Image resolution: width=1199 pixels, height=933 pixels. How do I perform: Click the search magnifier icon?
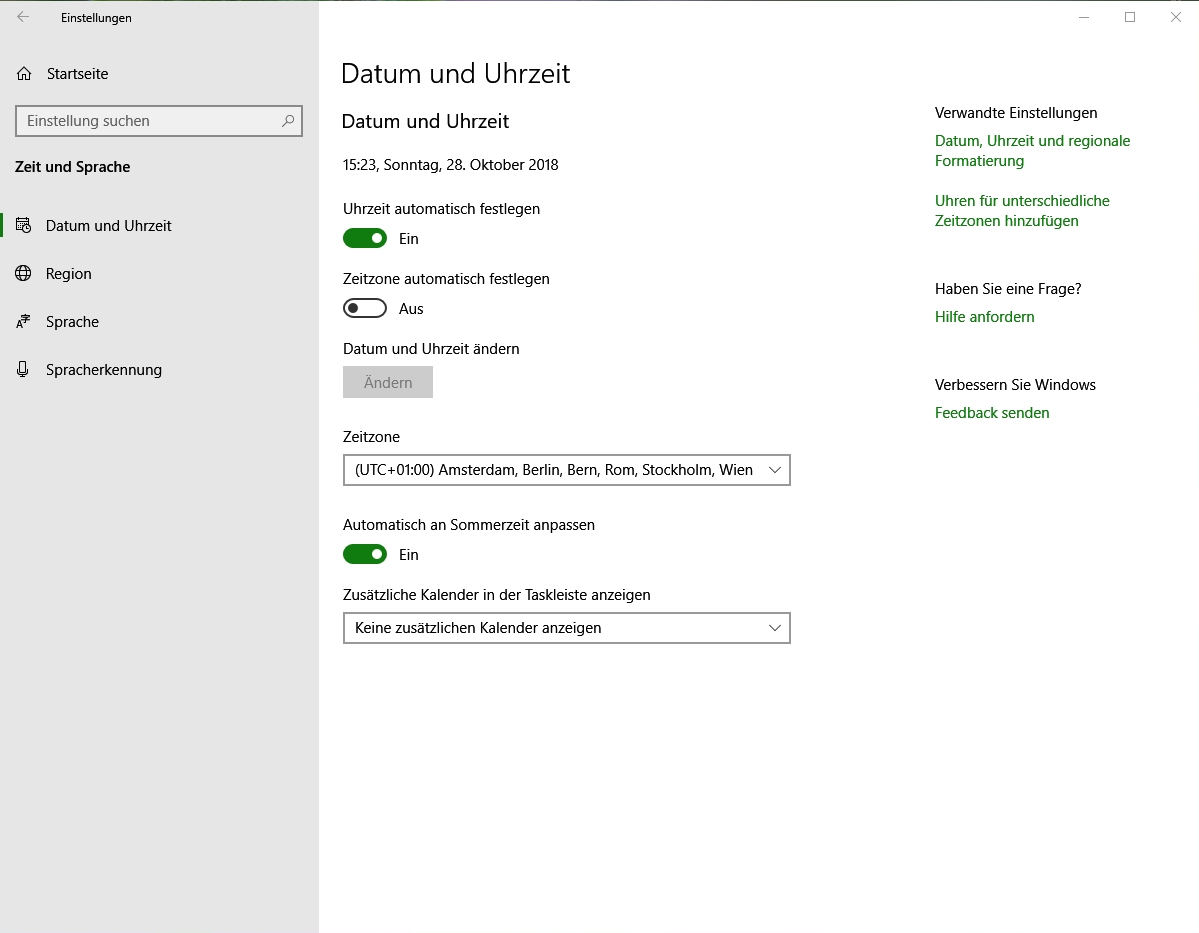coord(288,121)
